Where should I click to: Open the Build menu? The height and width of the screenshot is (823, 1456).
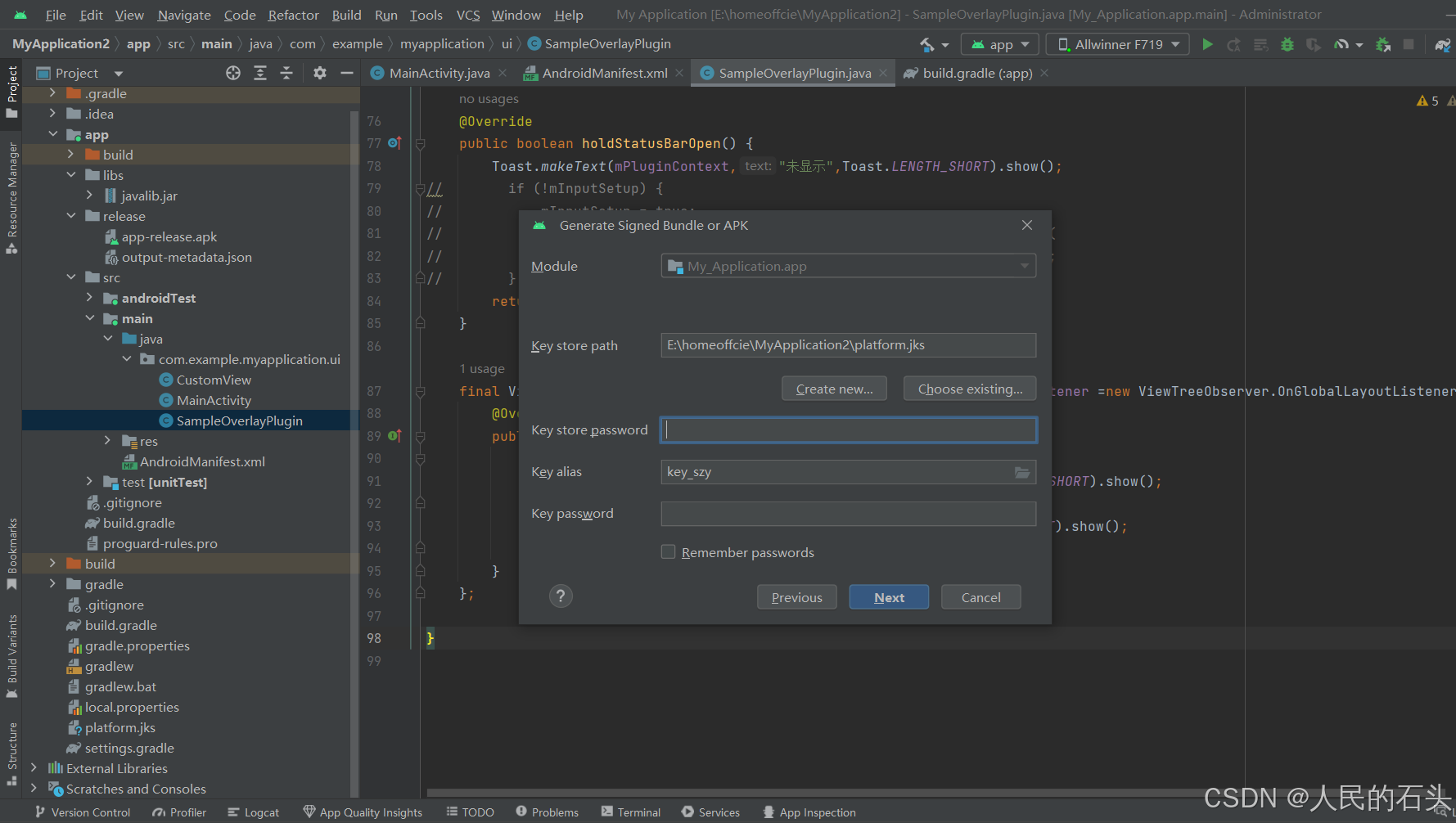tap(346, 14)
